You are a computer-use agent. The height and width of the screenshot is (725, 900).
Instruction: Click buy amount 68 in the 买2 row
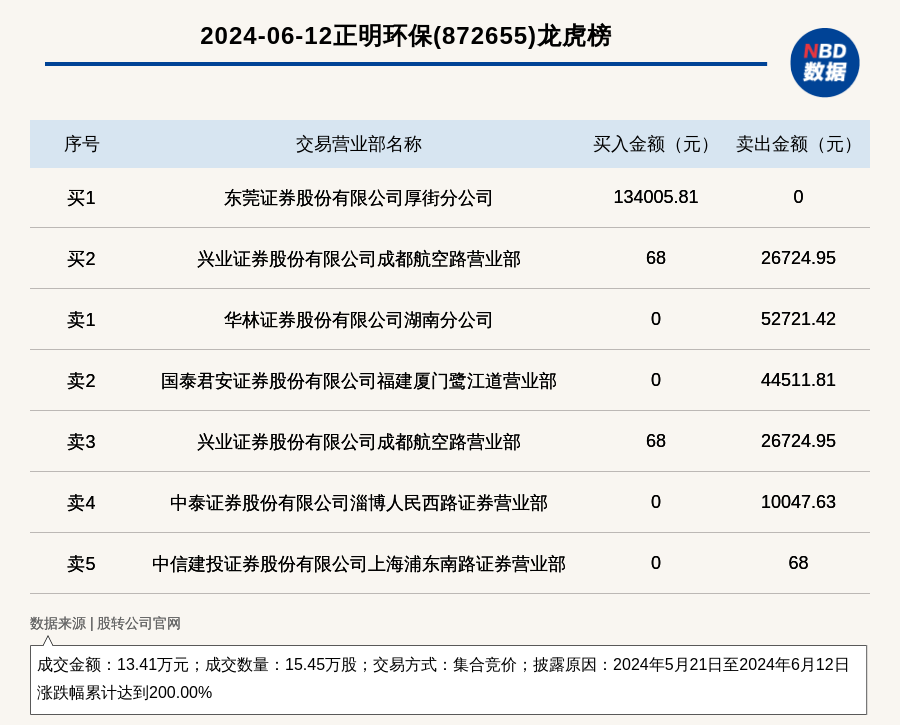[x=655, y=258]
